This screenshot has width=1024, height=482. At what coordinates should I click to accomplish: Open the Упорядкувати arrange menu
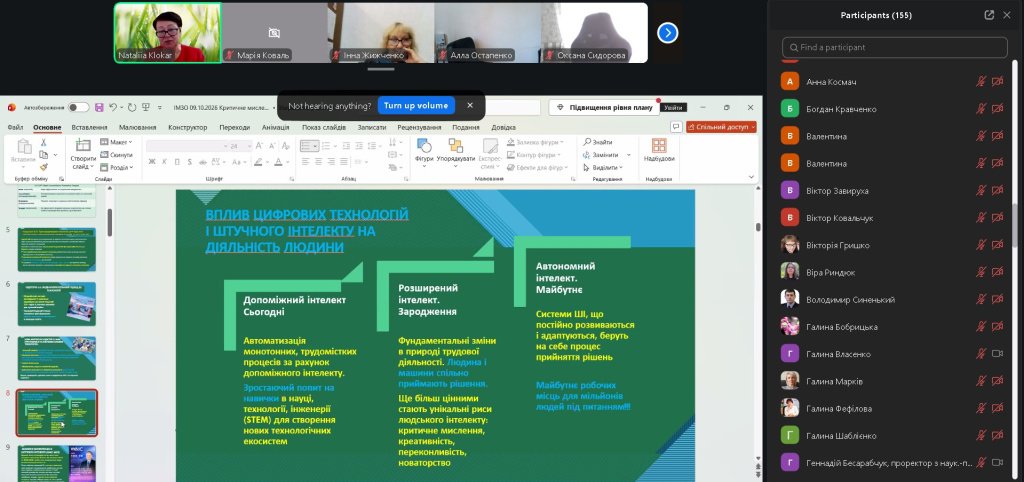tap(456, 151)
